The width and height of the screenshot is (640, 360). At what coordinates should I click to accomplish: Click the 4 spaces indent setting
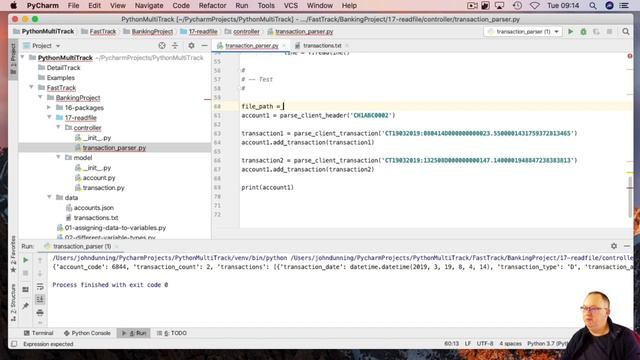coord(510,344)
